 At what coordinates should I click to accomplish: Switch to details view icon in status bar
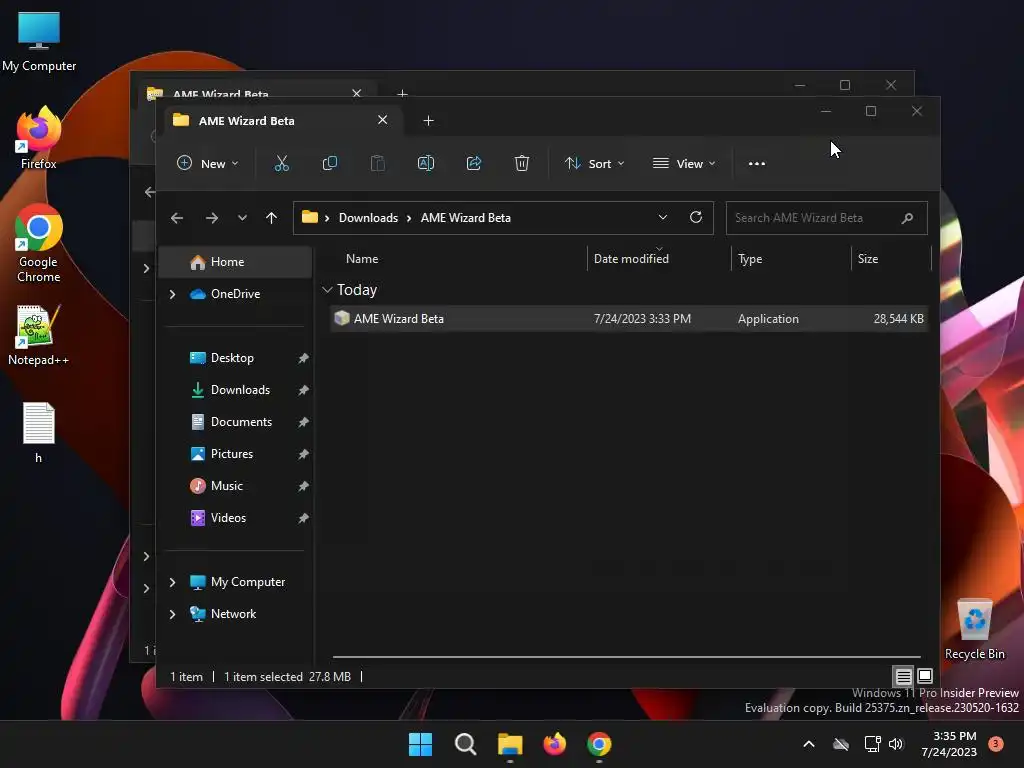click(x=903, y=676)
